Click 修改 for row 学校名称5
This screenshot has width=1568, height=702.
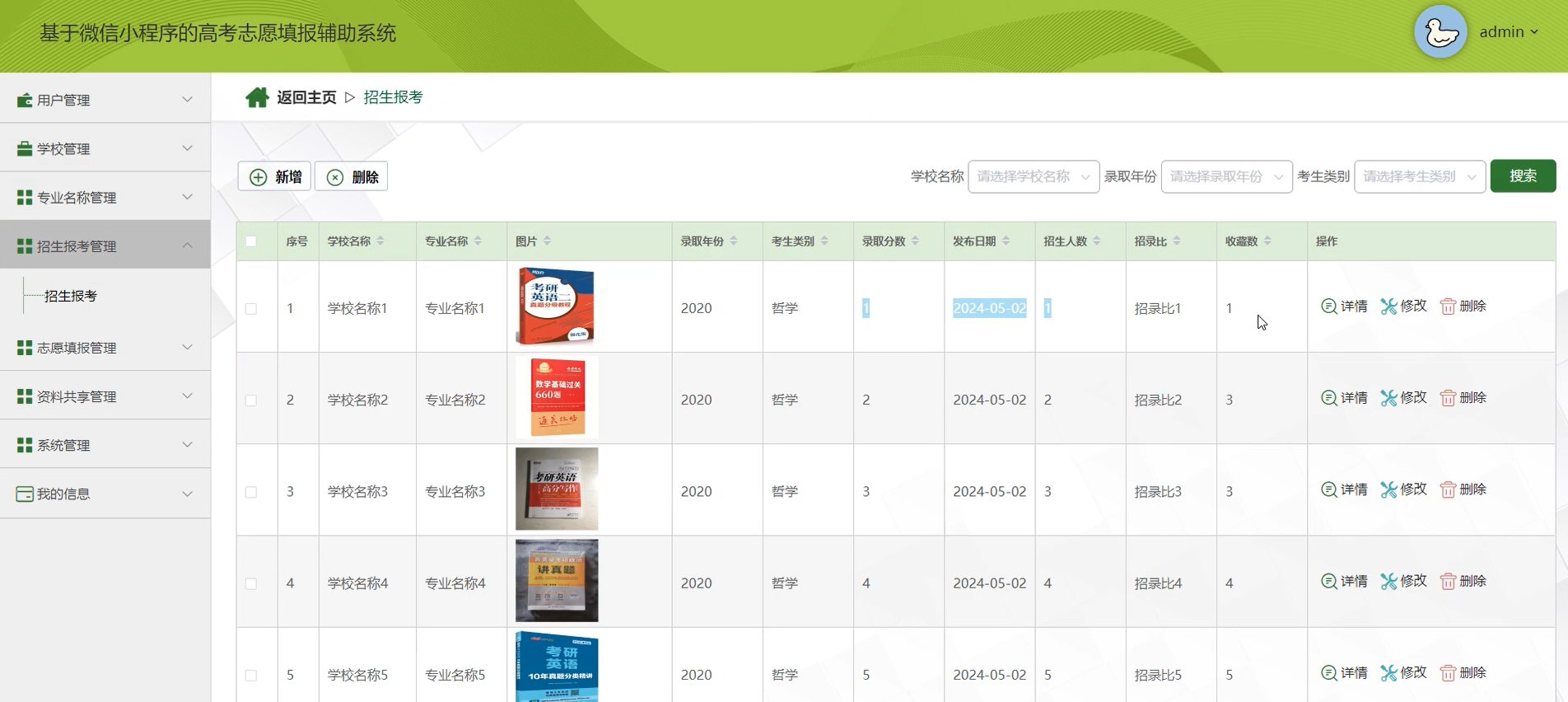tap(1403, 673)
